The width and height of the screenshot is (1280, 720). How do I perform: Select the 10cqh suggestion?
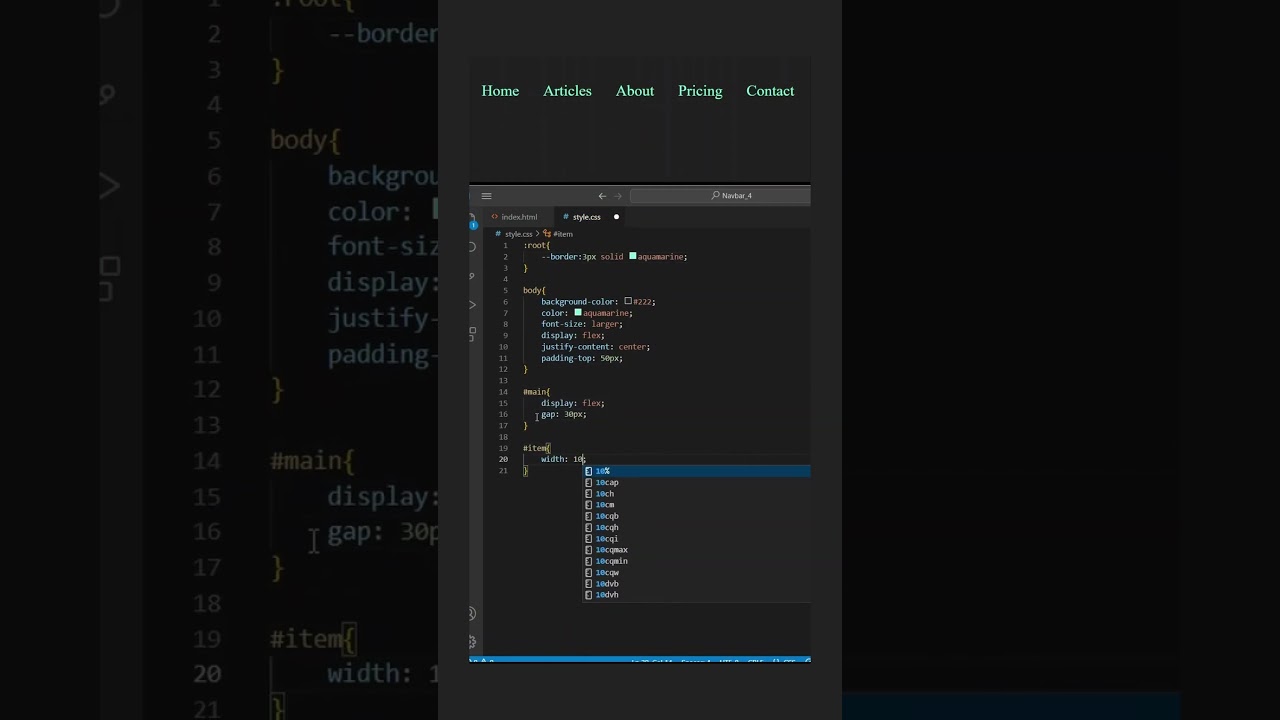(x=697, y=527)
